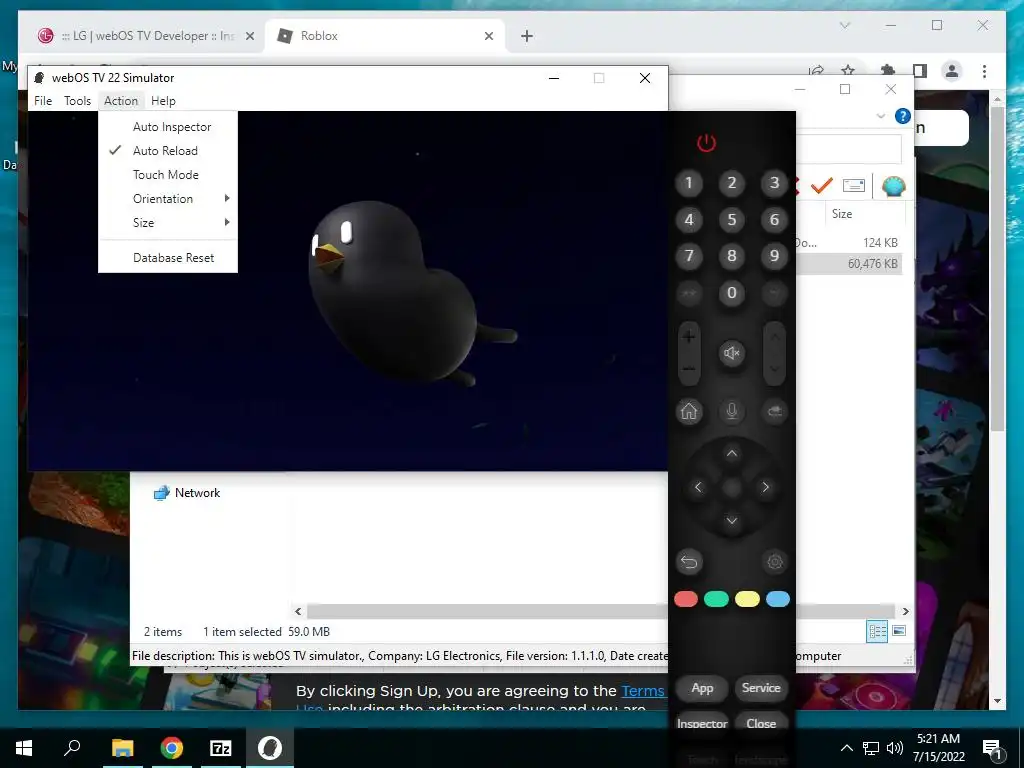
Task: Expand the Explorer ribbon chevron
Action: click(x=880, y=116)
